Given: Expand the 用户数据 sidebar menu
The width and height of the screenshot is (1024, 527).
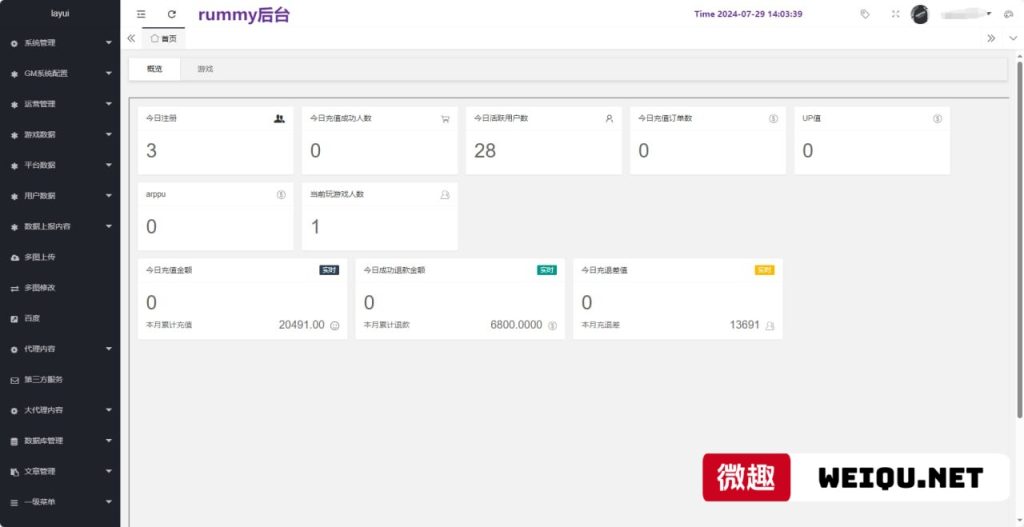Looking at the screenshot, I should 60,196.
